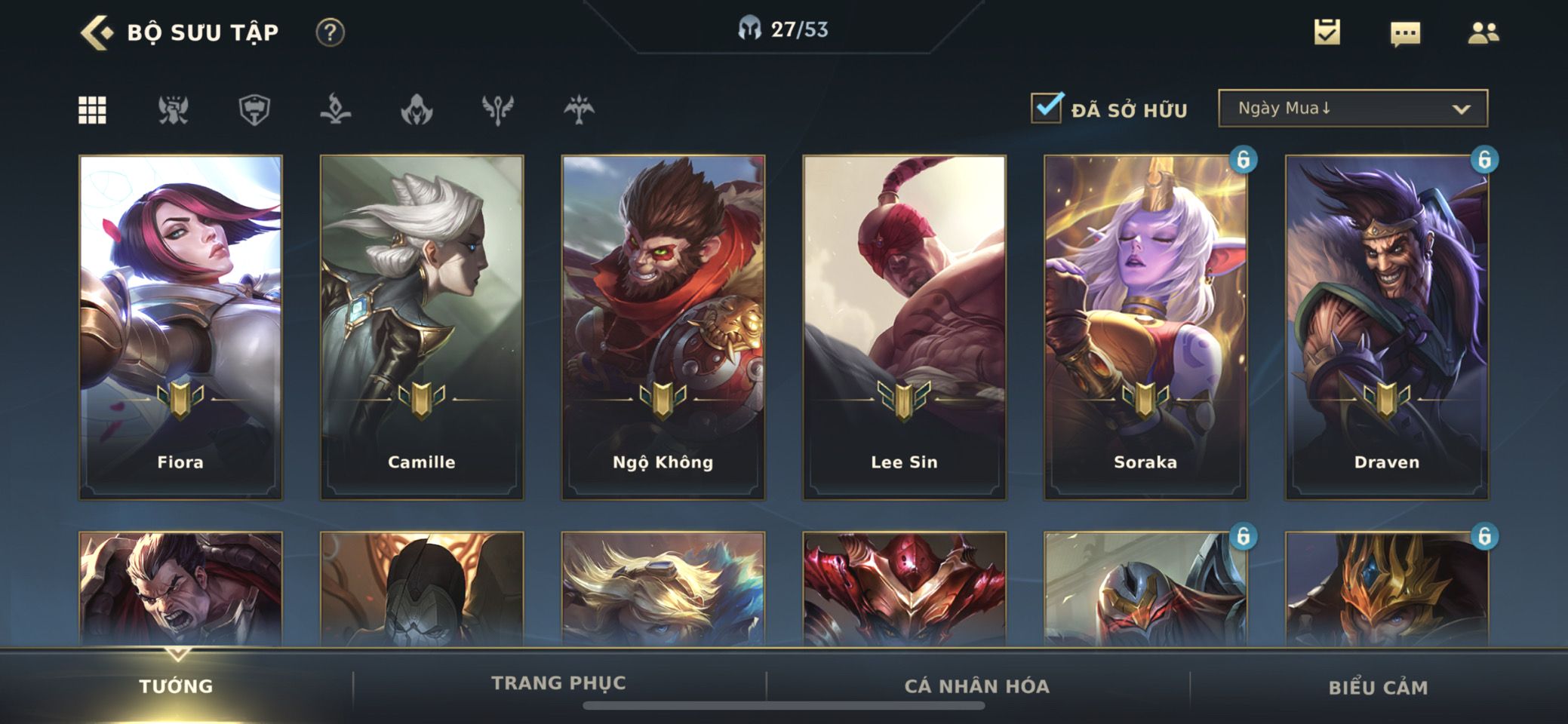The height and width of the screenshot is (724, 1568).
Task: Open the chat messages icon
Action: click(1405, 34)
